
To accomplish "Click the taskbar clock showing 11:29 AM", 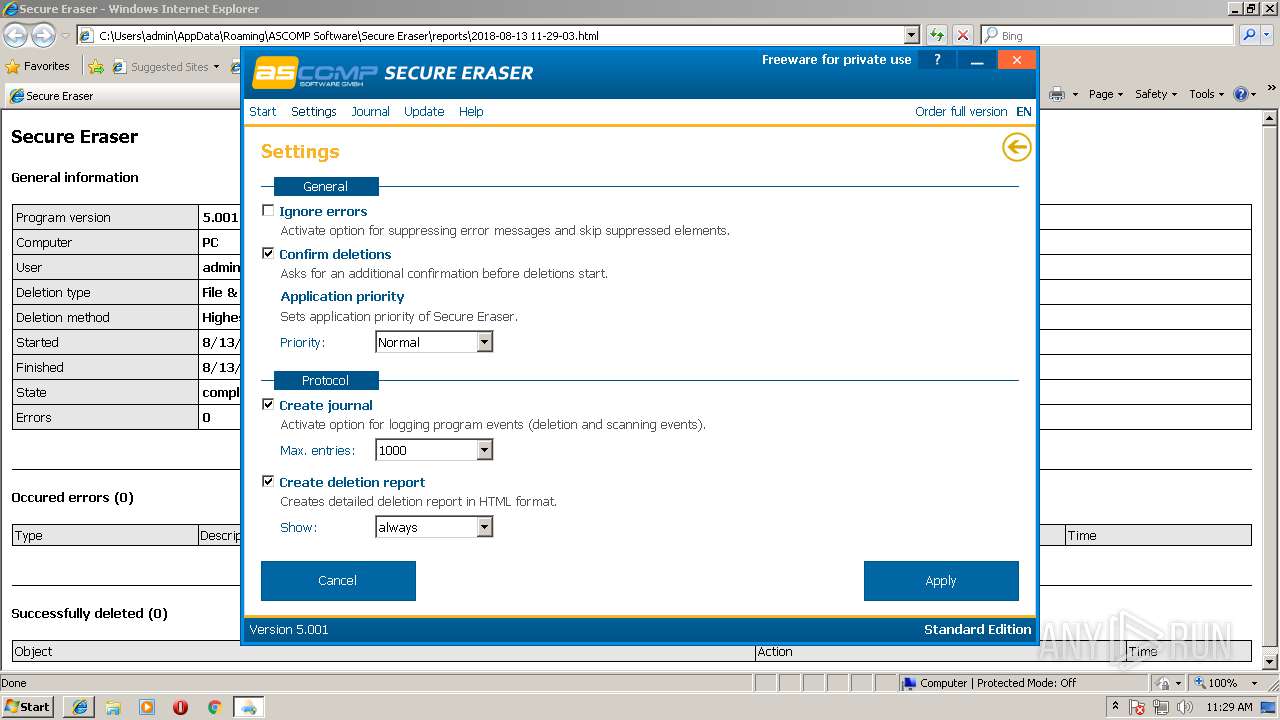I will tap(1229, 707).
